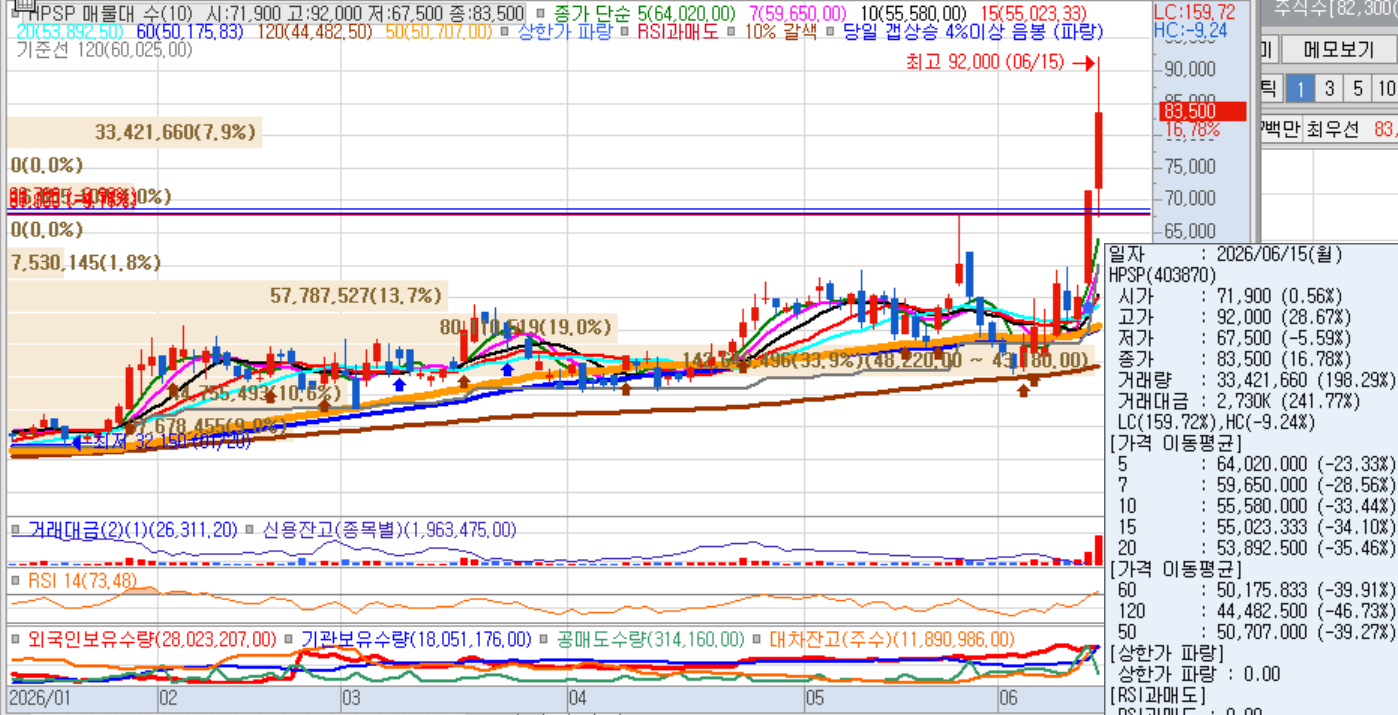Click the 대차잔고(주수) indicator marker square
Viewport: 1398px width, 715px height.
tap(757, 639)
